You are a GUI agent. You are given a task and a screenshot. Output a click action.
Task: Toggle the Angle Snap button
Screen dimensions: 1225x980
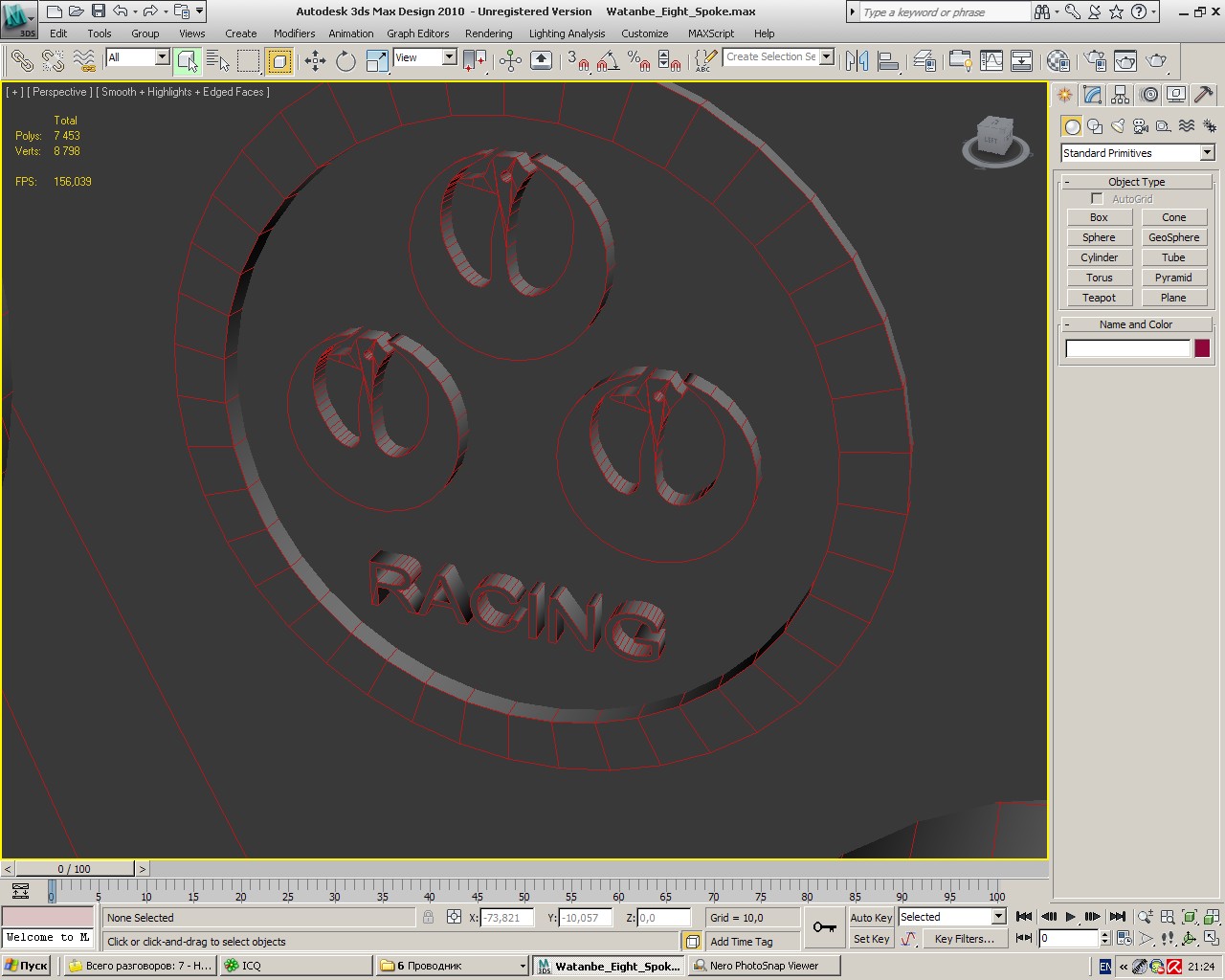point(608,61)
